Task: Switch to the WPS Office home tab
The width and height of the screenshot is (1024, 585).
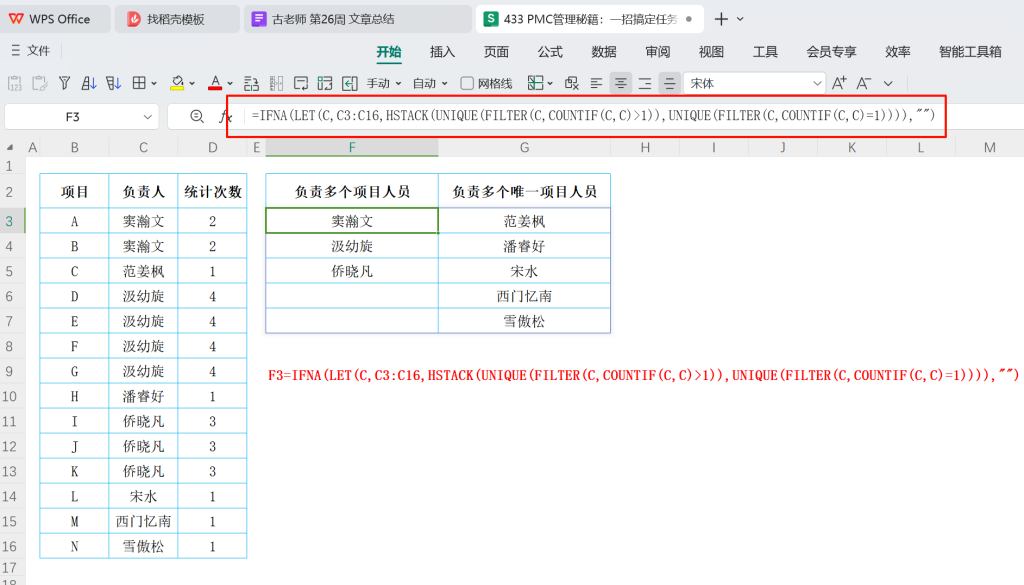Action: pyautogui.click(x=55, y=19)
